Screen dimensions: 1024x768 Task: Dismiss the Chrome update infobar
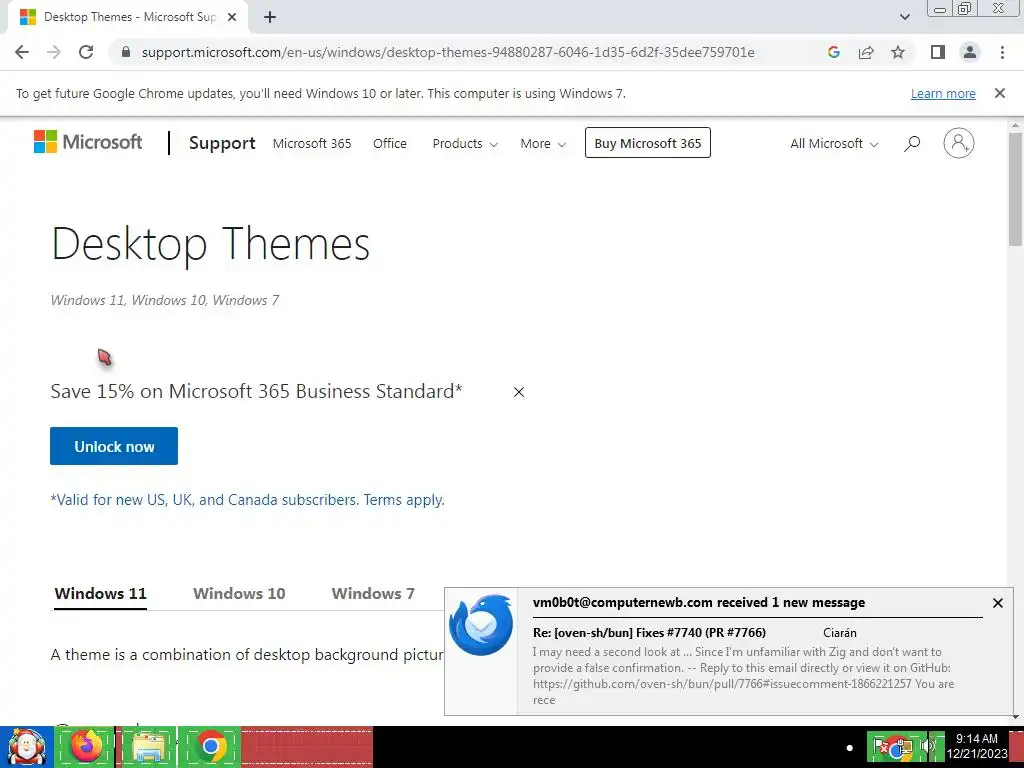(x=999, y=93)
